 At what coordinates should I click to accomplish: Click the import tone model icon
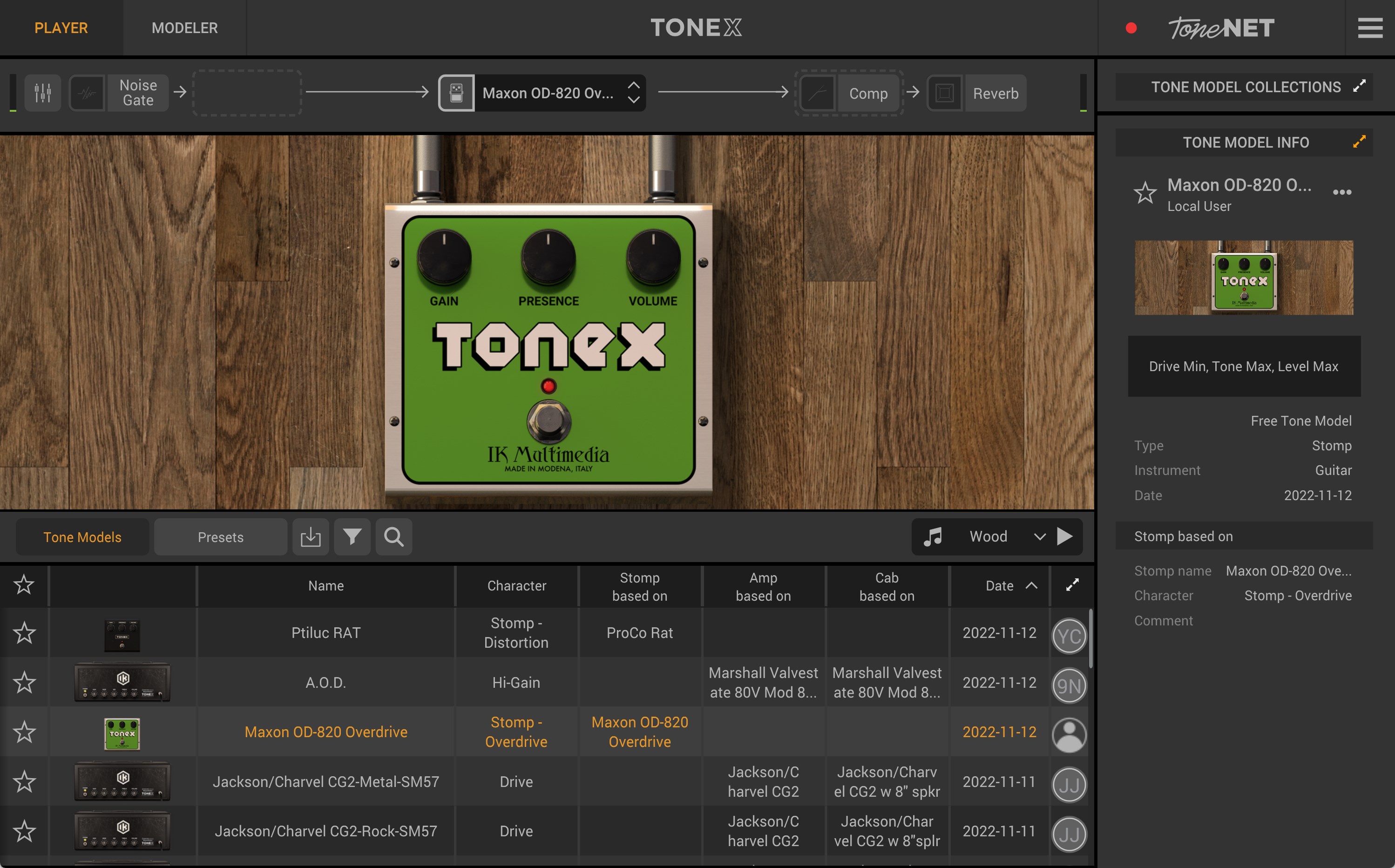[311, 537]
